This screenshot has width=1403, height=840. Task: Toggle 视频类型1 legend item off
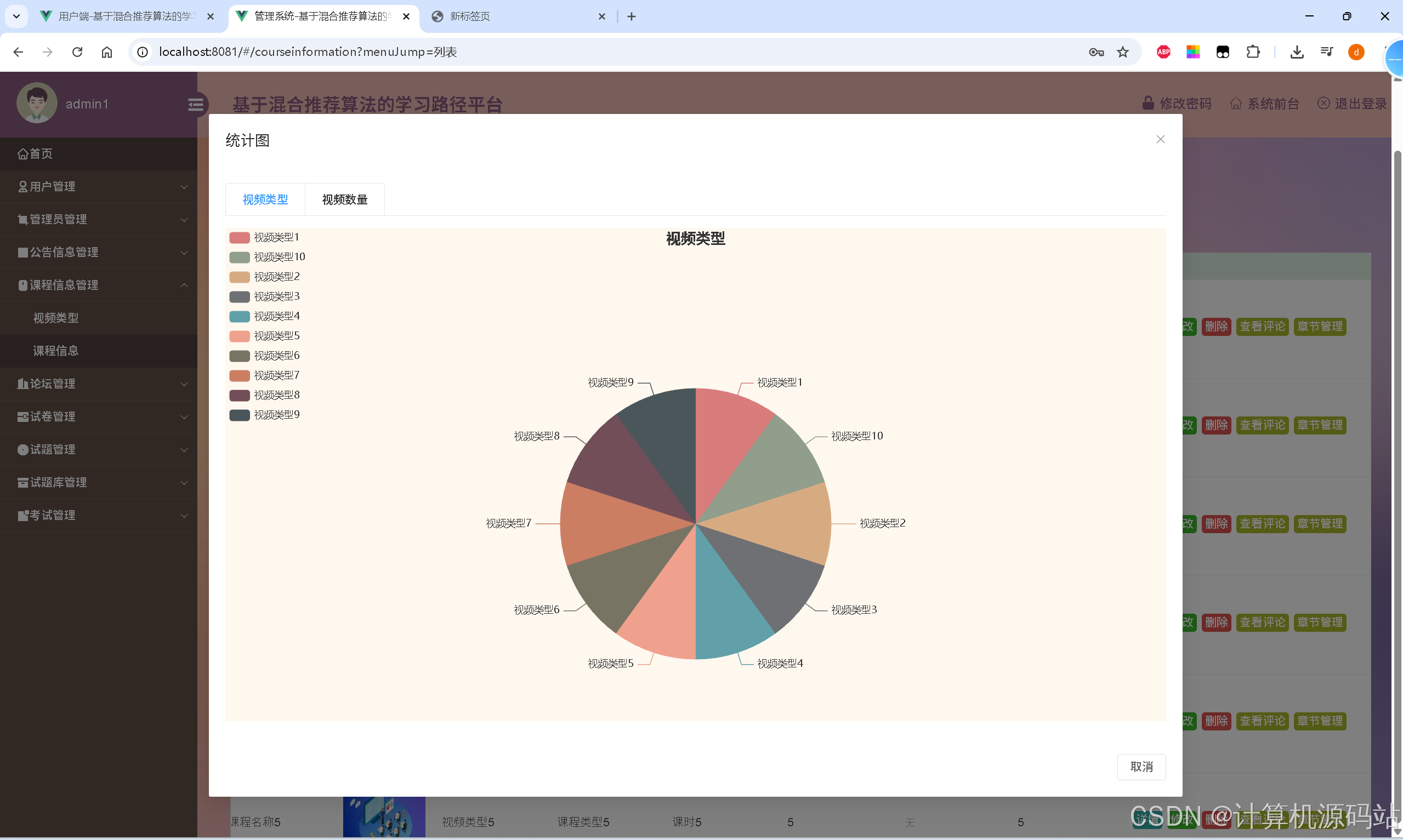pos(264,237)
